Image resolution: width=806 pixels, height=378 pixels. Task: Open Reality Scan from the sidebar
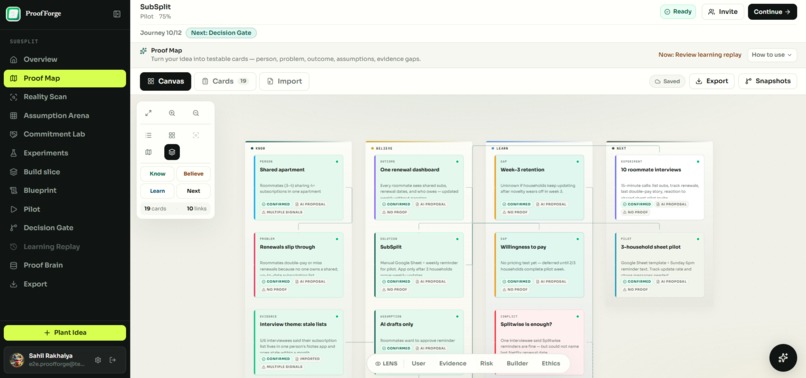tap(65, 97)
